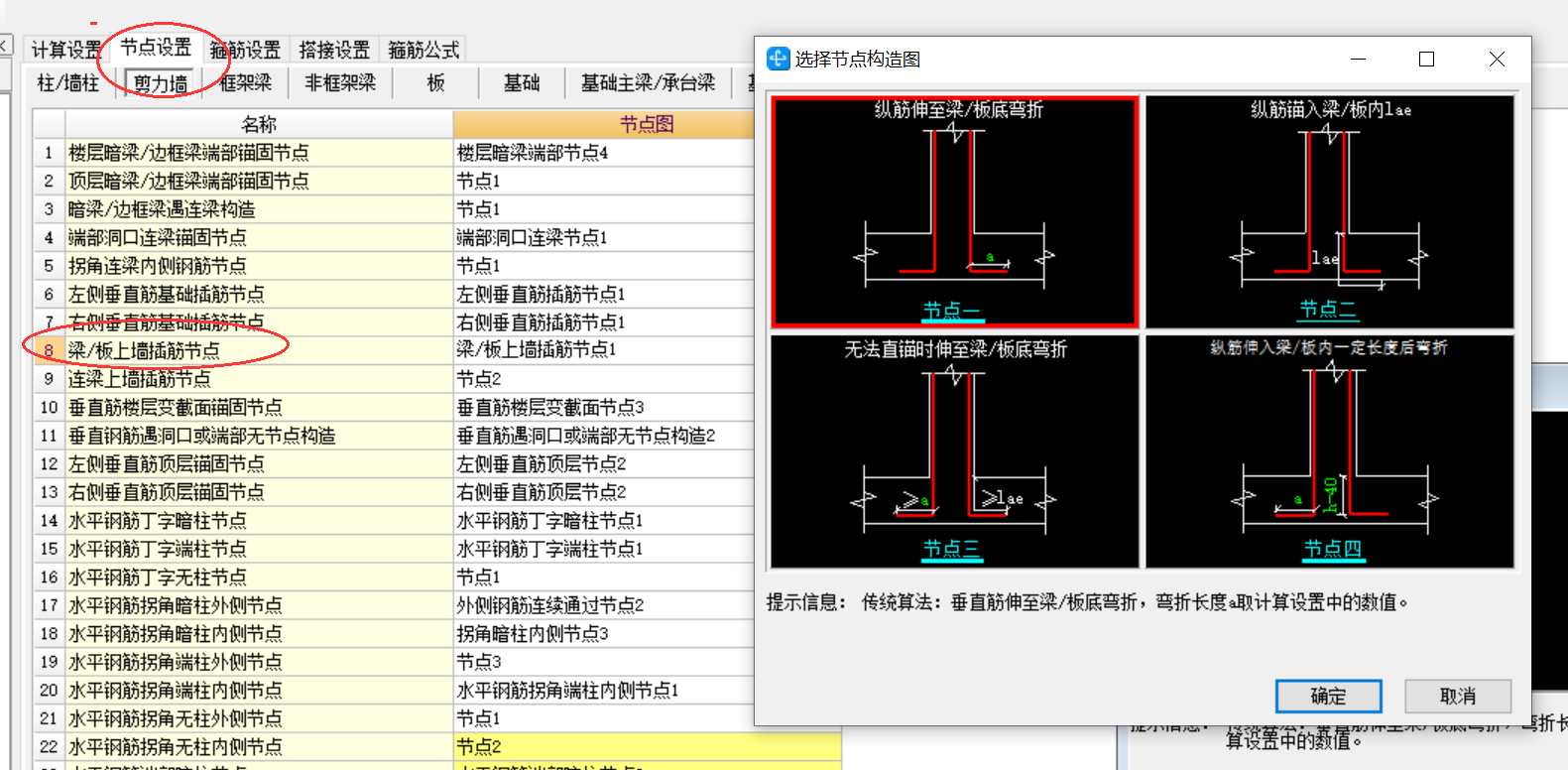The image size is (1568, 770).
Task: Select the 节点三 construction diagram thumbnail
Action: (954, 451)
